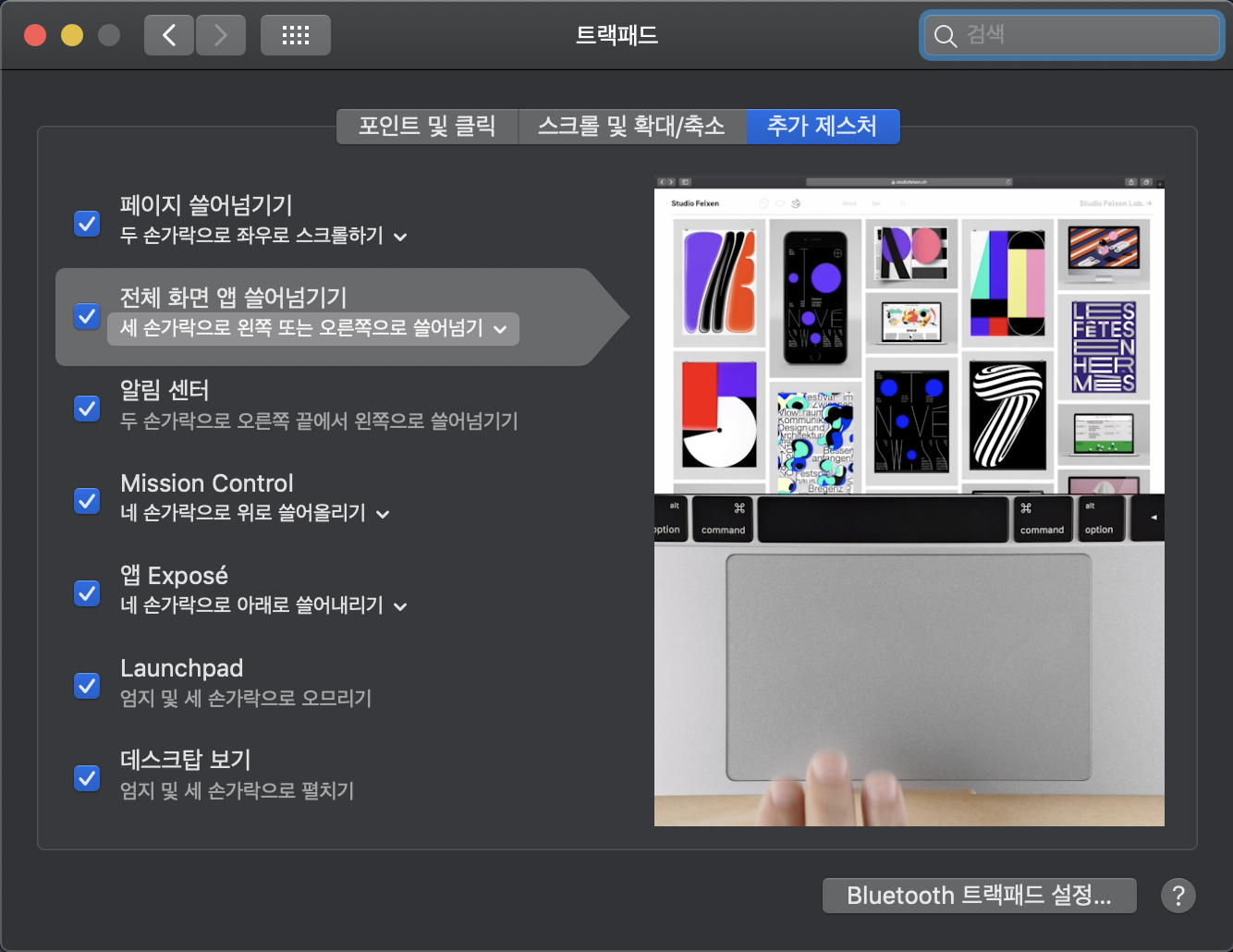Click the yellow minimize window button

pos(72,35)
